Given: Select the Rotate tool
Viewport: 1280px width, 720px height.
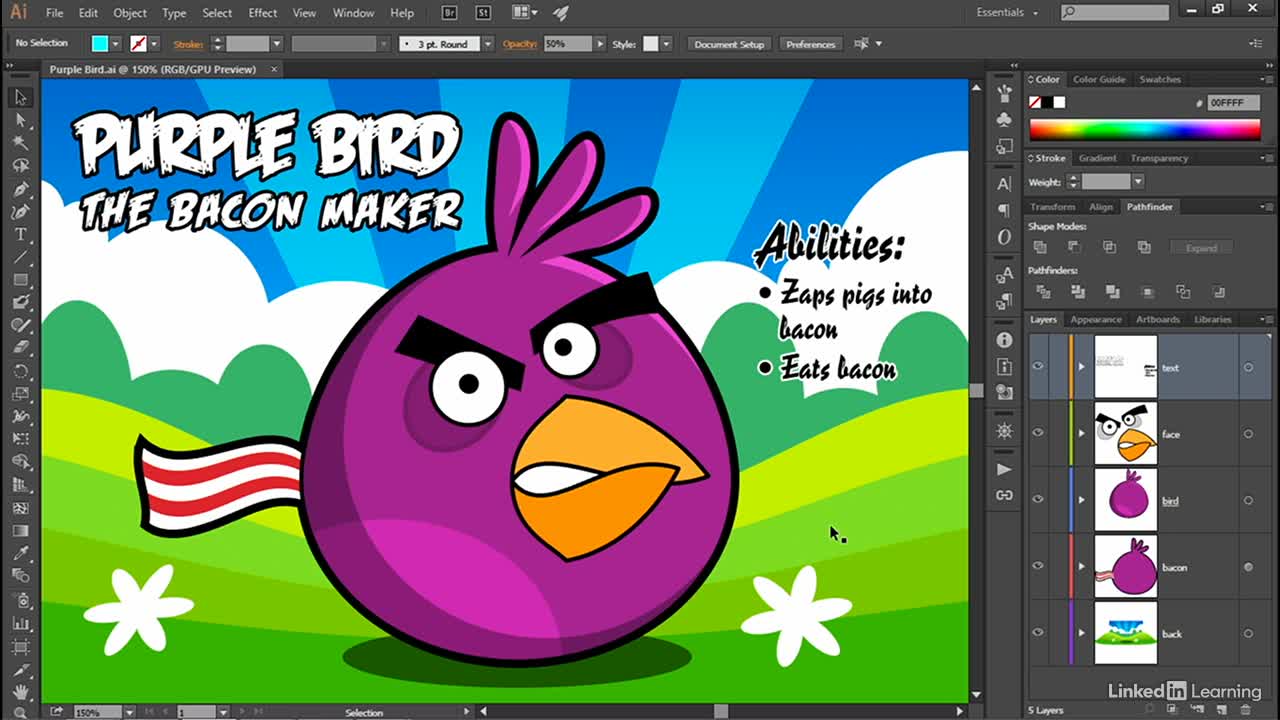Looking at the screenshot, I should [20, 371].
